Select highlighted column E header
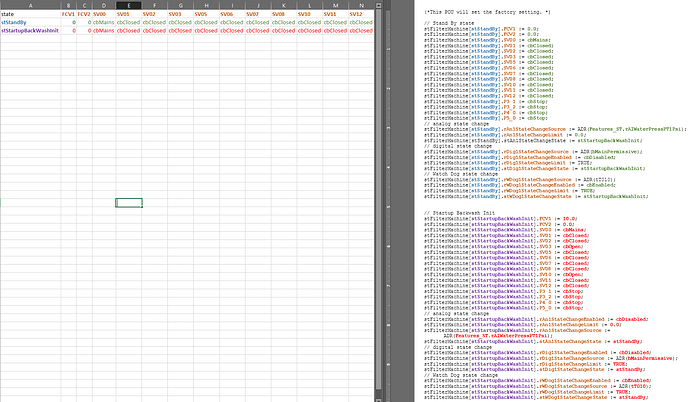Screen dimensions: 690x402 click(128, 5)
